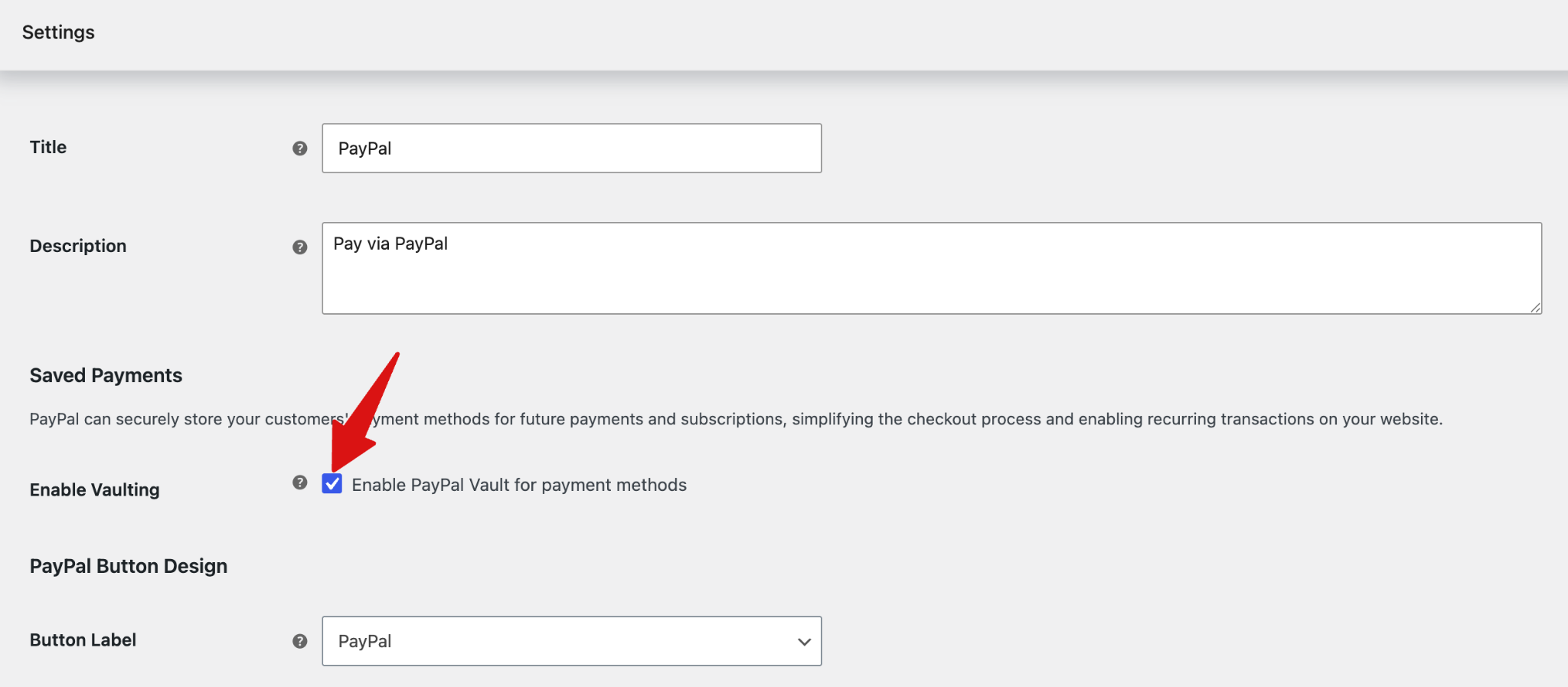Viewport: 1568px width, 687px height.
Task: Click the Saved Payments section heading
Action: (x=106, y=375)
